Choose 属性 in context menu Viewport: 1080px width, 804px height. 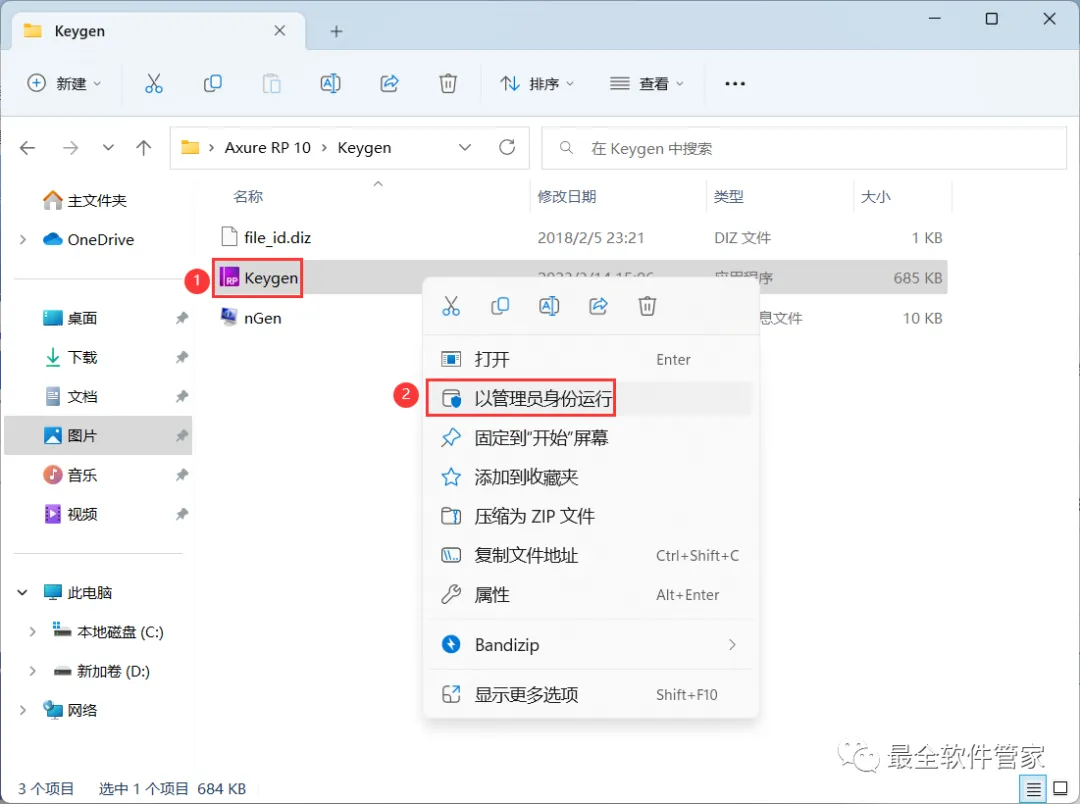pyautogui.click(x=590, y=595)
